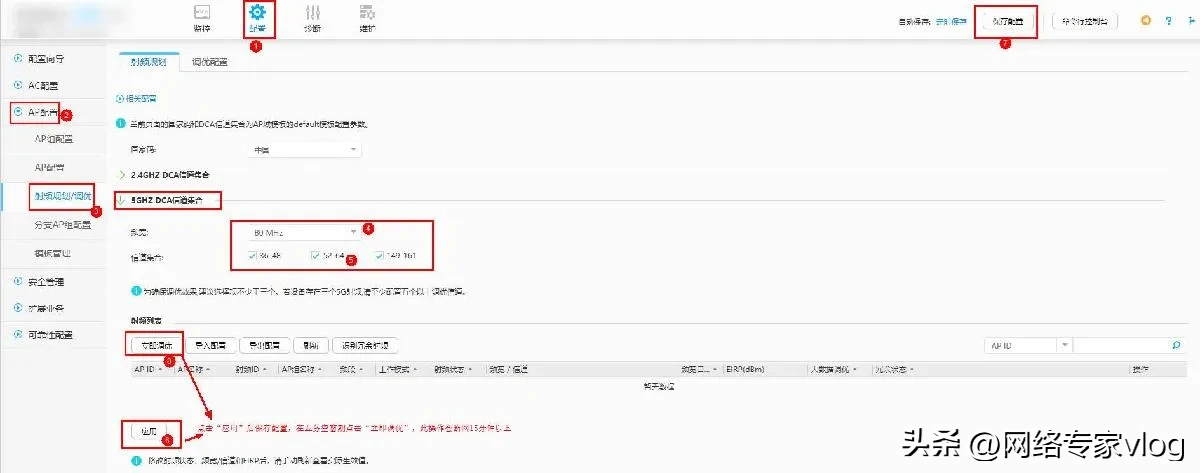Open the Configuration gear section
1200x473 pixels.
click(257, 17)
